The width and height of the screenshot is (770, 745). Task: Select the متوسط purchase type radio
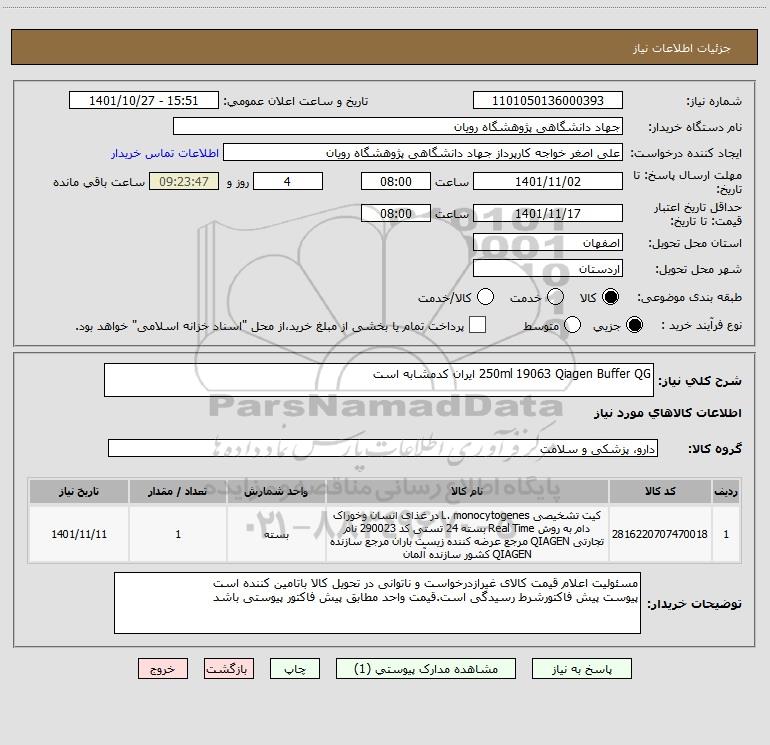572,325
